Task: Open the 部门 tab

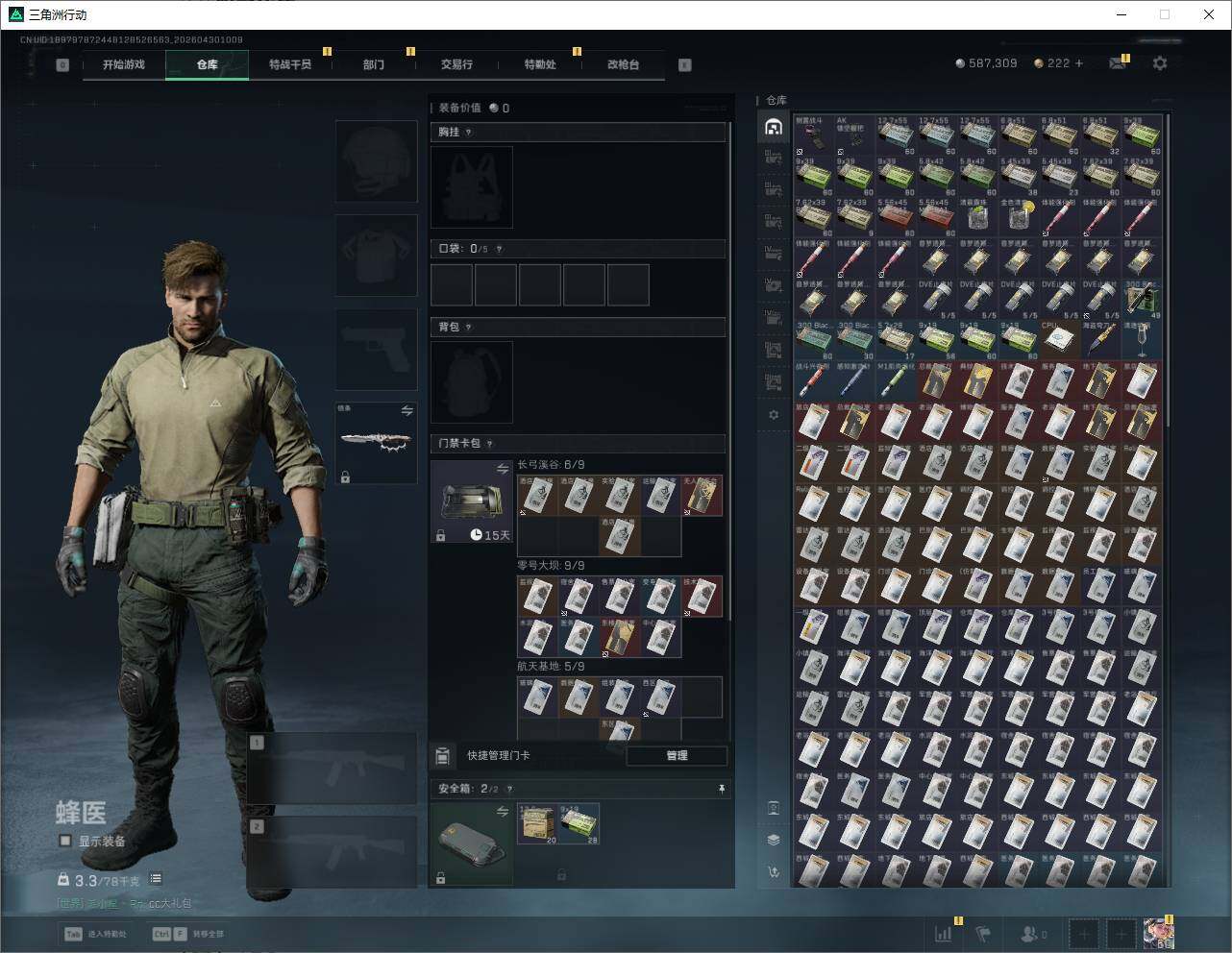Action: (374, 64)
